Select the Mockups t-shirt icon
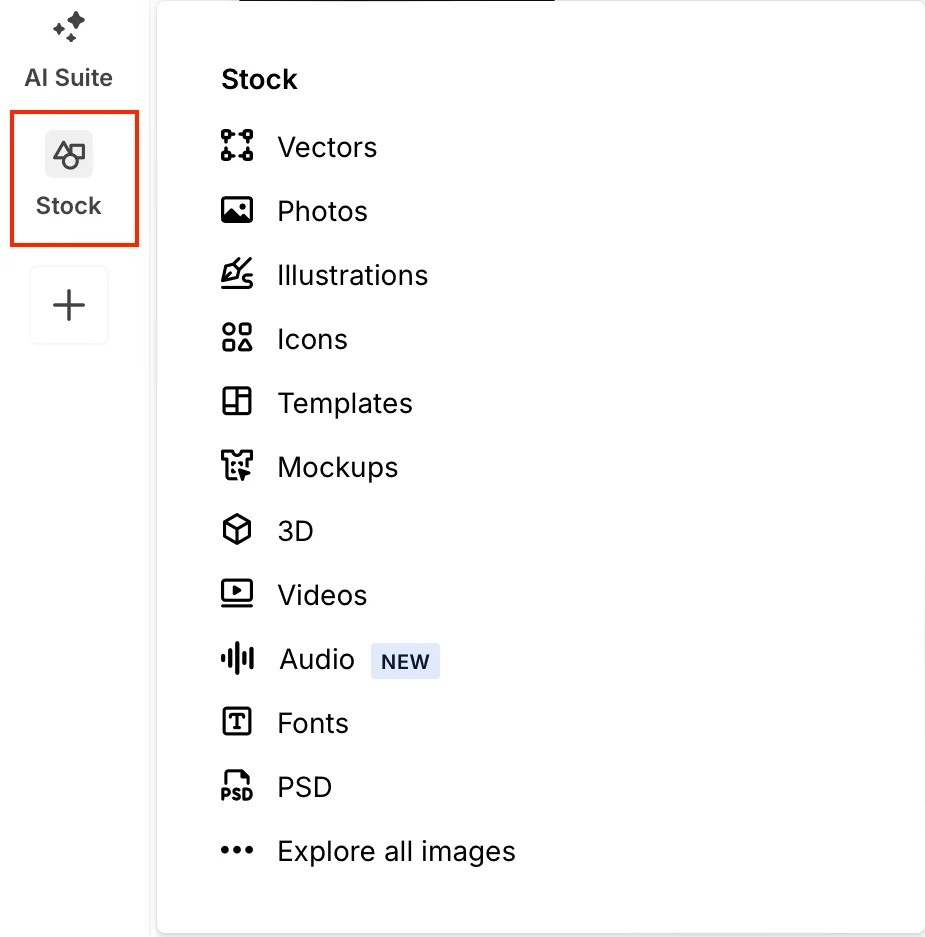This screenshot has width=925, height=937. click(x=237, y=466)
